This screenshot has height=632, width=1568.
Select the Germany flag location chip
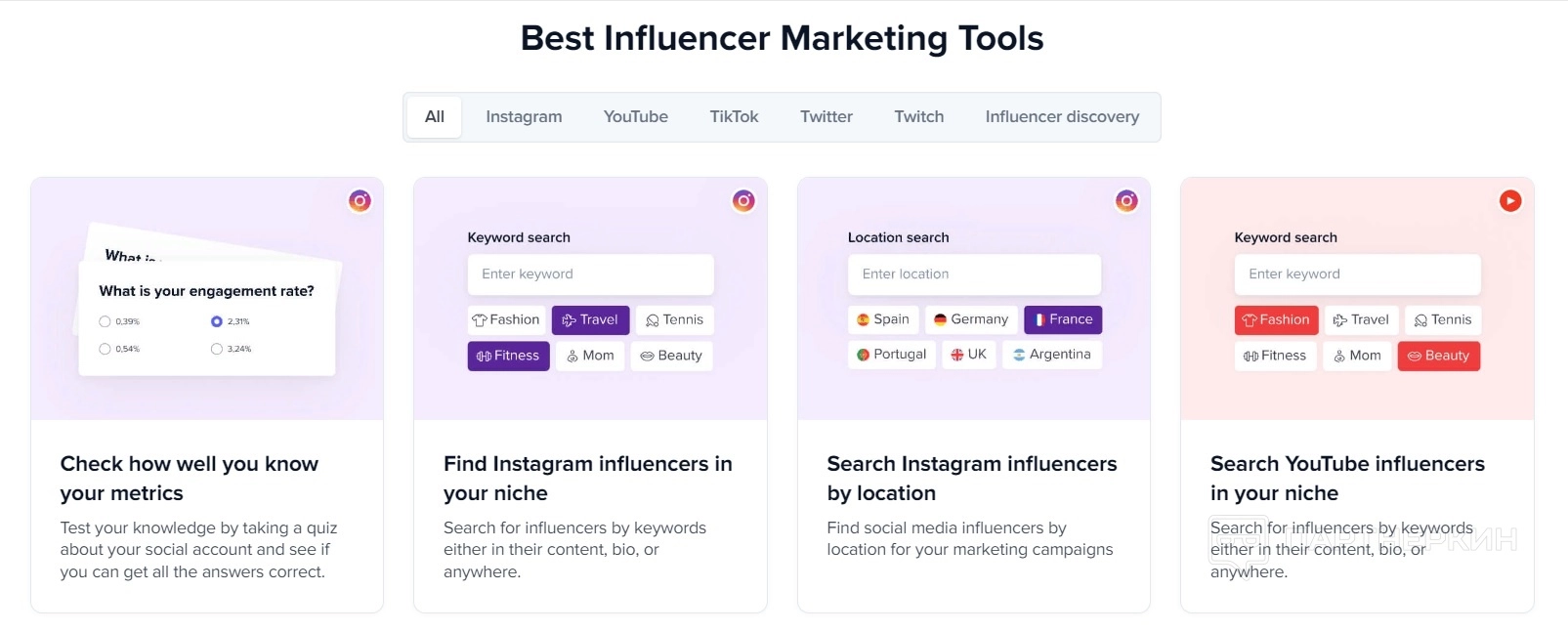pyautogui.click(x=970, y=319)
